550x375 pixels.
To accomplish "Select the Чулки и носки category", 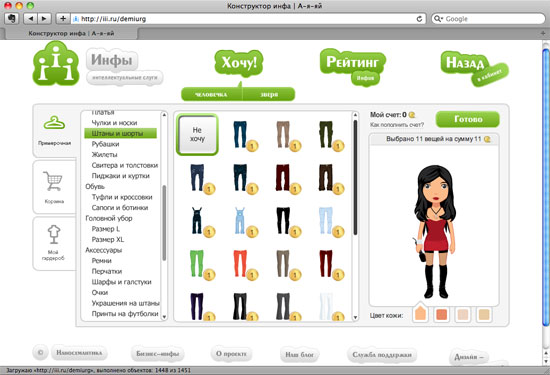I will pos(114,123).
